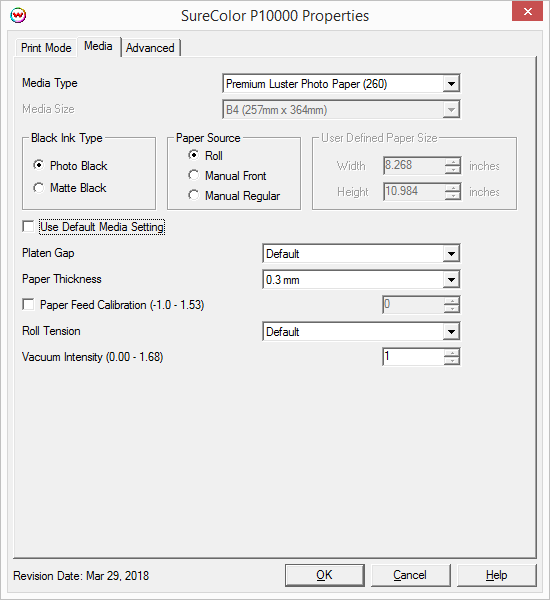Enable Use Default Media Setting checkbox

tap(28, 226)
